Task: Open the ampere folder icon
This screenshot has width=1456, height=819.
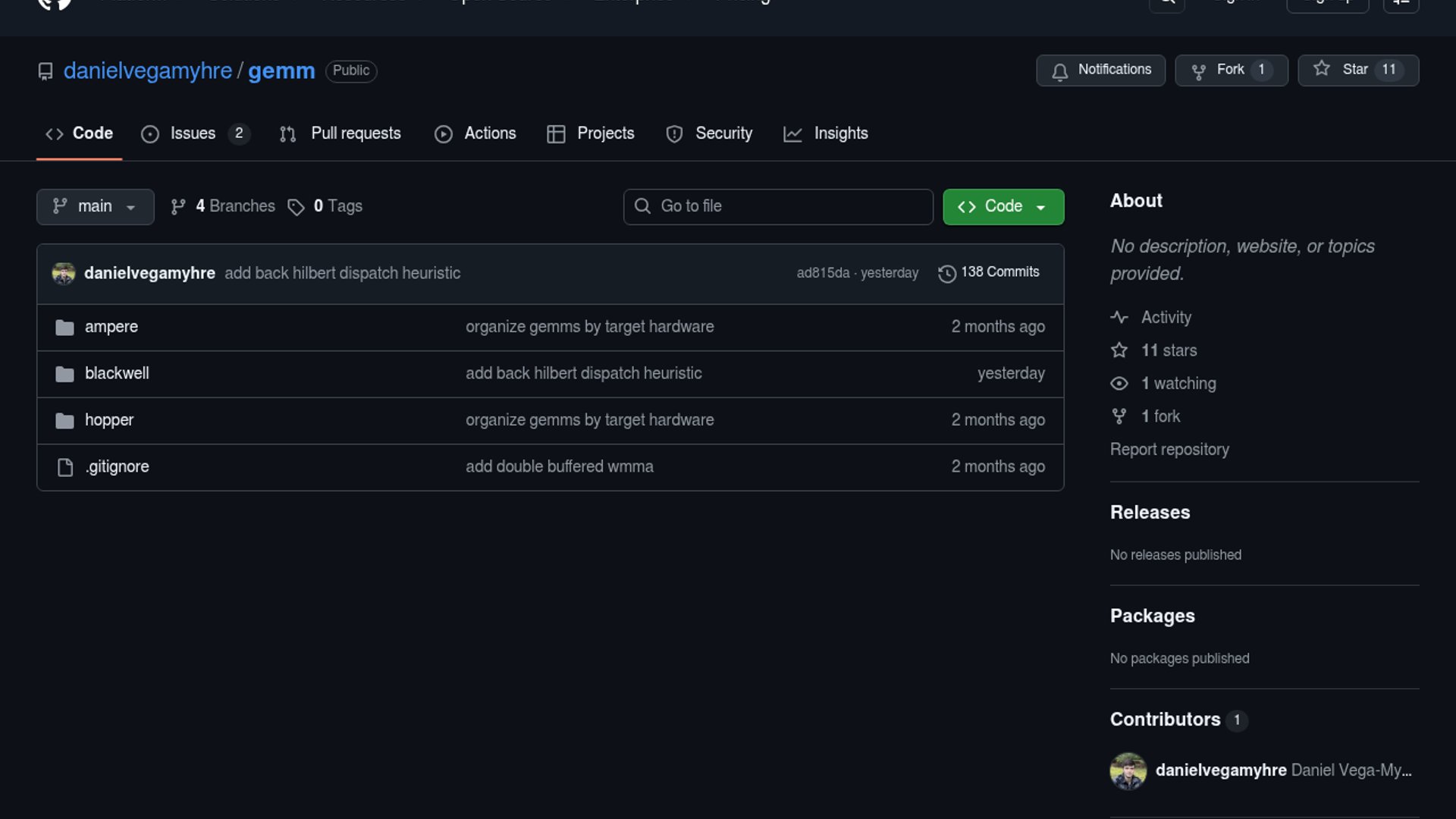Action: coord(64,327)
